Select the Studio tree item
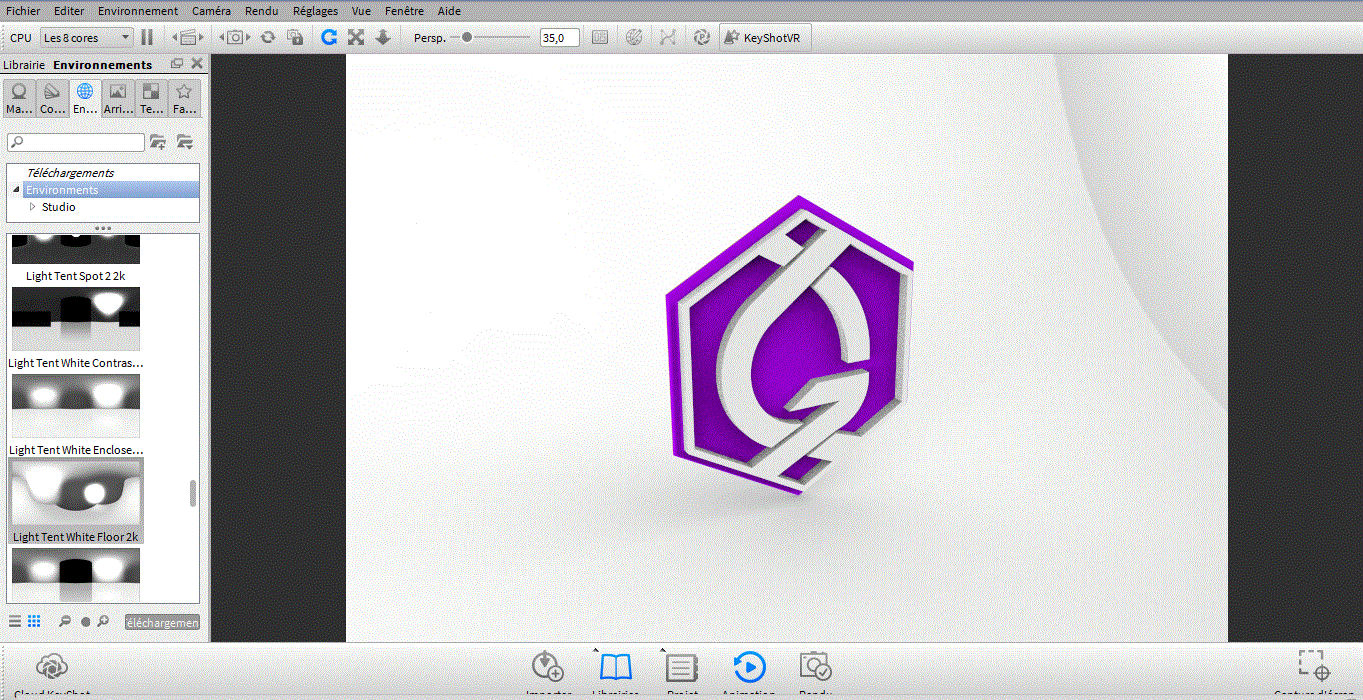Image resolution: width=1363 pixels, height=700 pixels. point(58,207)
